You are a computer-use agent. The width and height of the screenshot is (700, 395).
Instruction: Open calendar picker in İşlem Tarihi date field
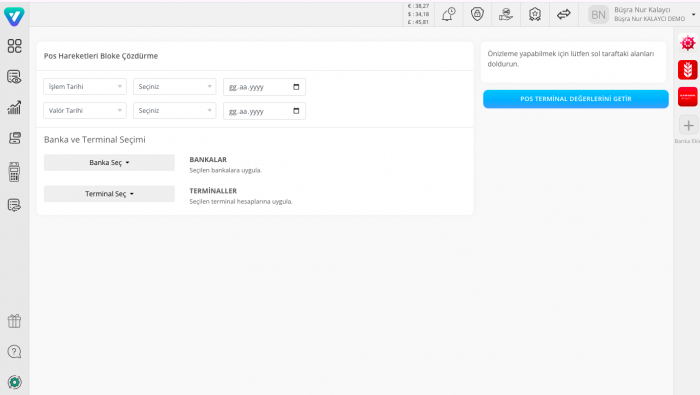click(296, 87)
